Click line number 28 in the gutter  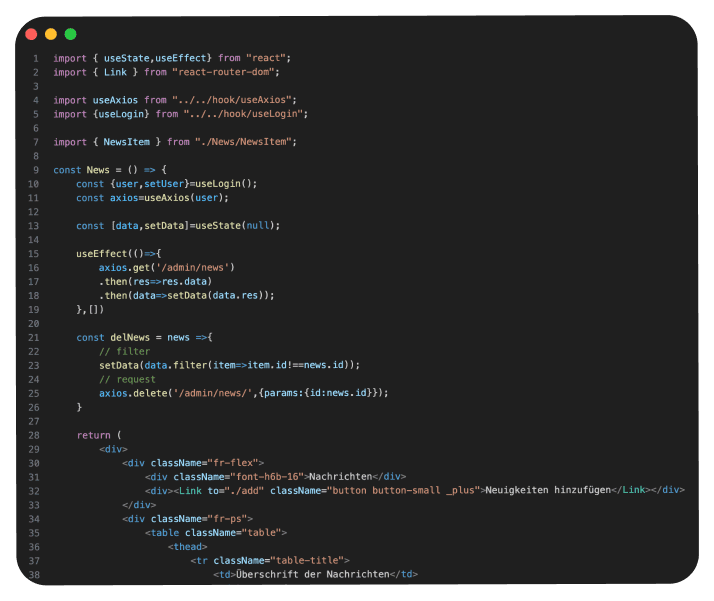click(x=33, y=435)
